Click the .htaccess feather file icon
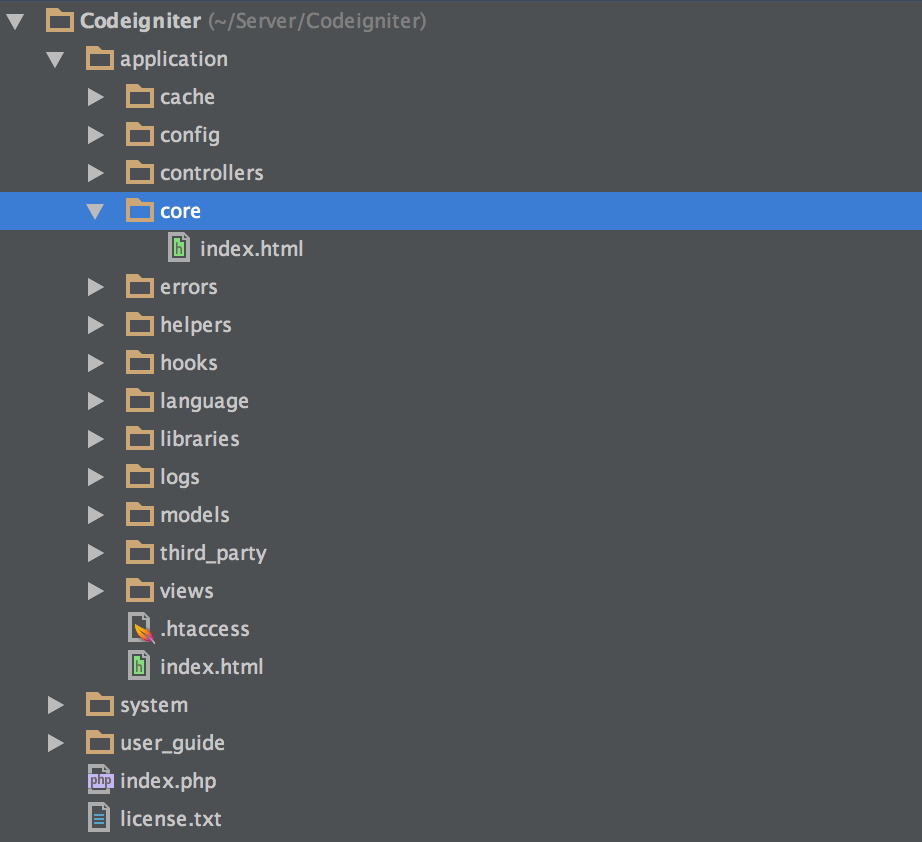922x842 pixels. click(141, 628)
